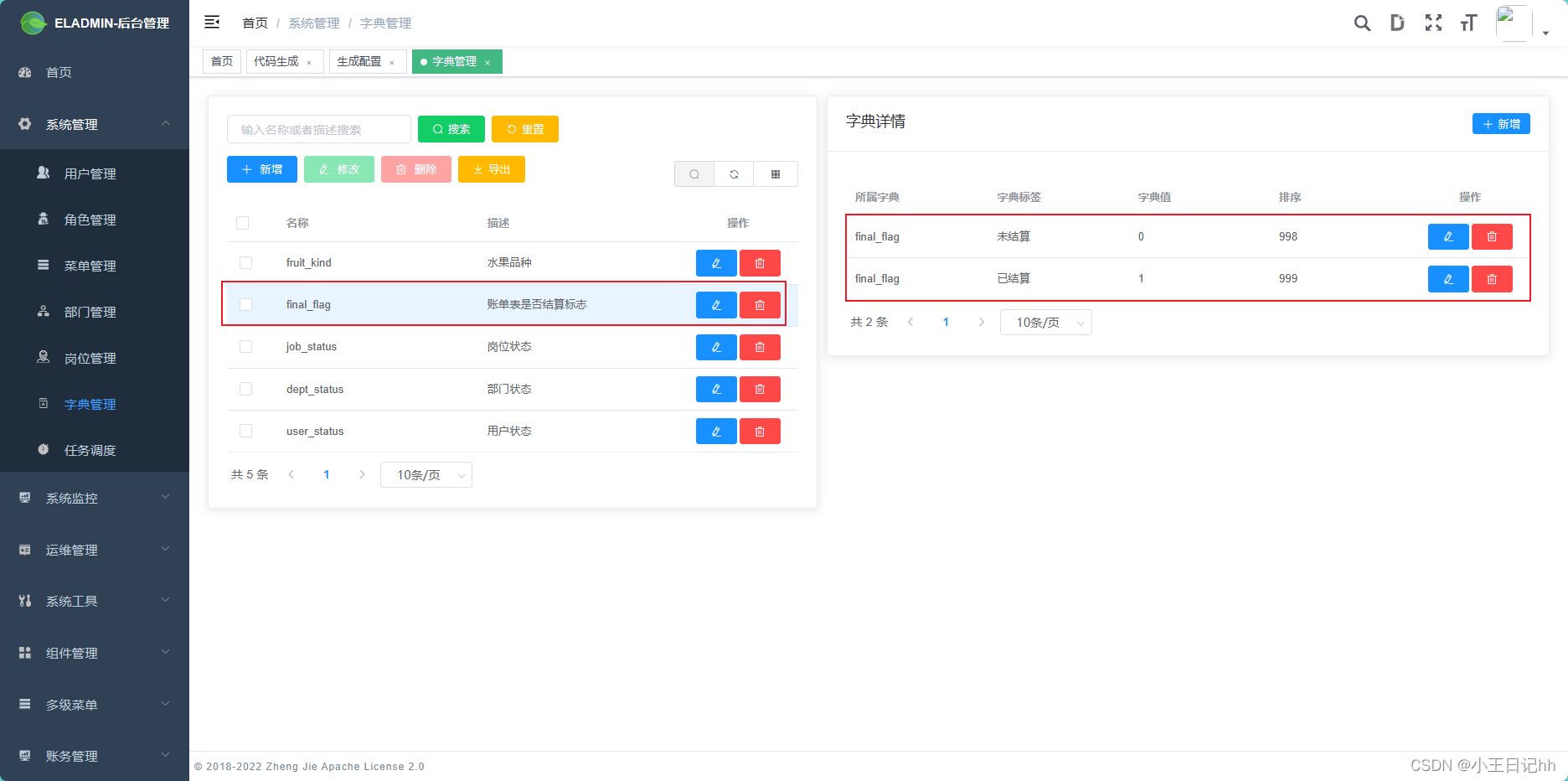Click the 导出 export button
This screenshot has width=1568, height=781.
pyautogui.click(x=492, y=169)
